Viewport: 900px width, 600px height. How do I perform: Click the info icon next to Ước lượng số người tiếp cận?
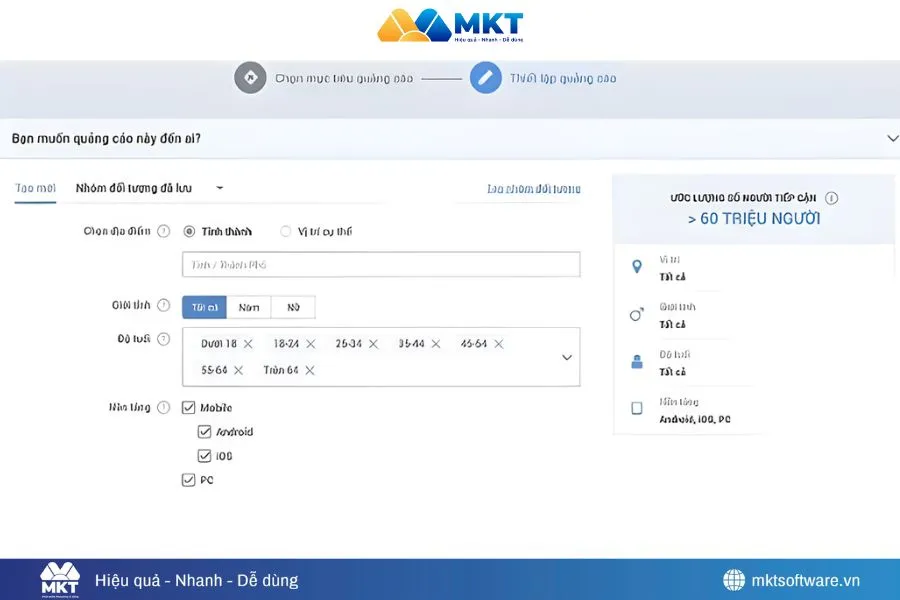[829, 197]
